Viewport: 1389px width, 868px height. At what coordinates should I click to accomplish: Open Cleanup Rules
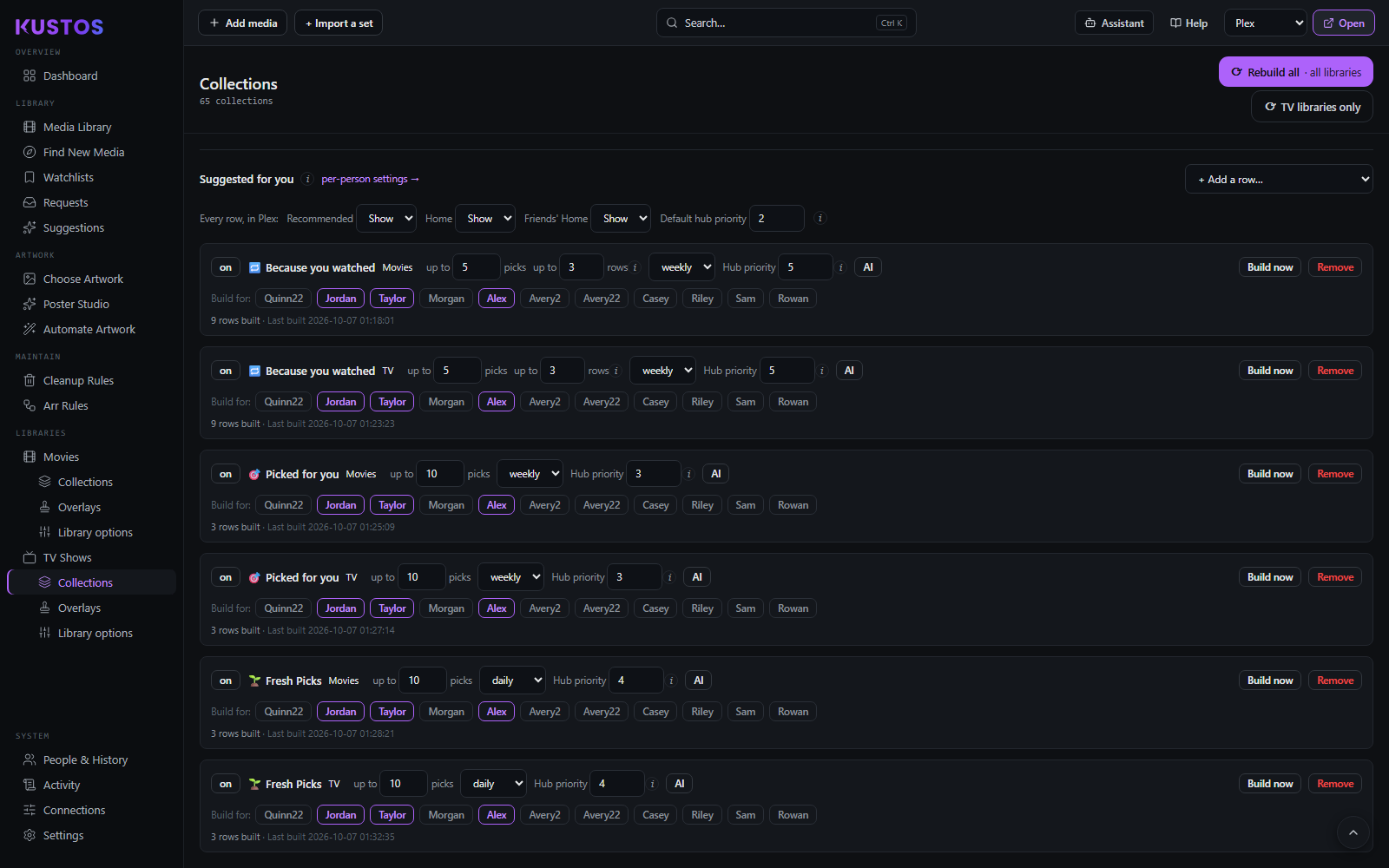pyautogui.click(x=78, y=380)
